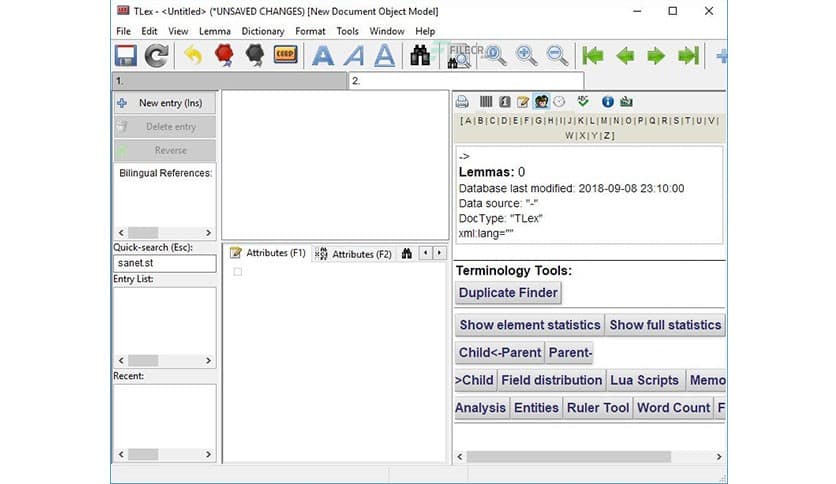Viewport: 836px width, 484px height.
Task: Jump to letter M in alphabet index
Action: [604, 120]
